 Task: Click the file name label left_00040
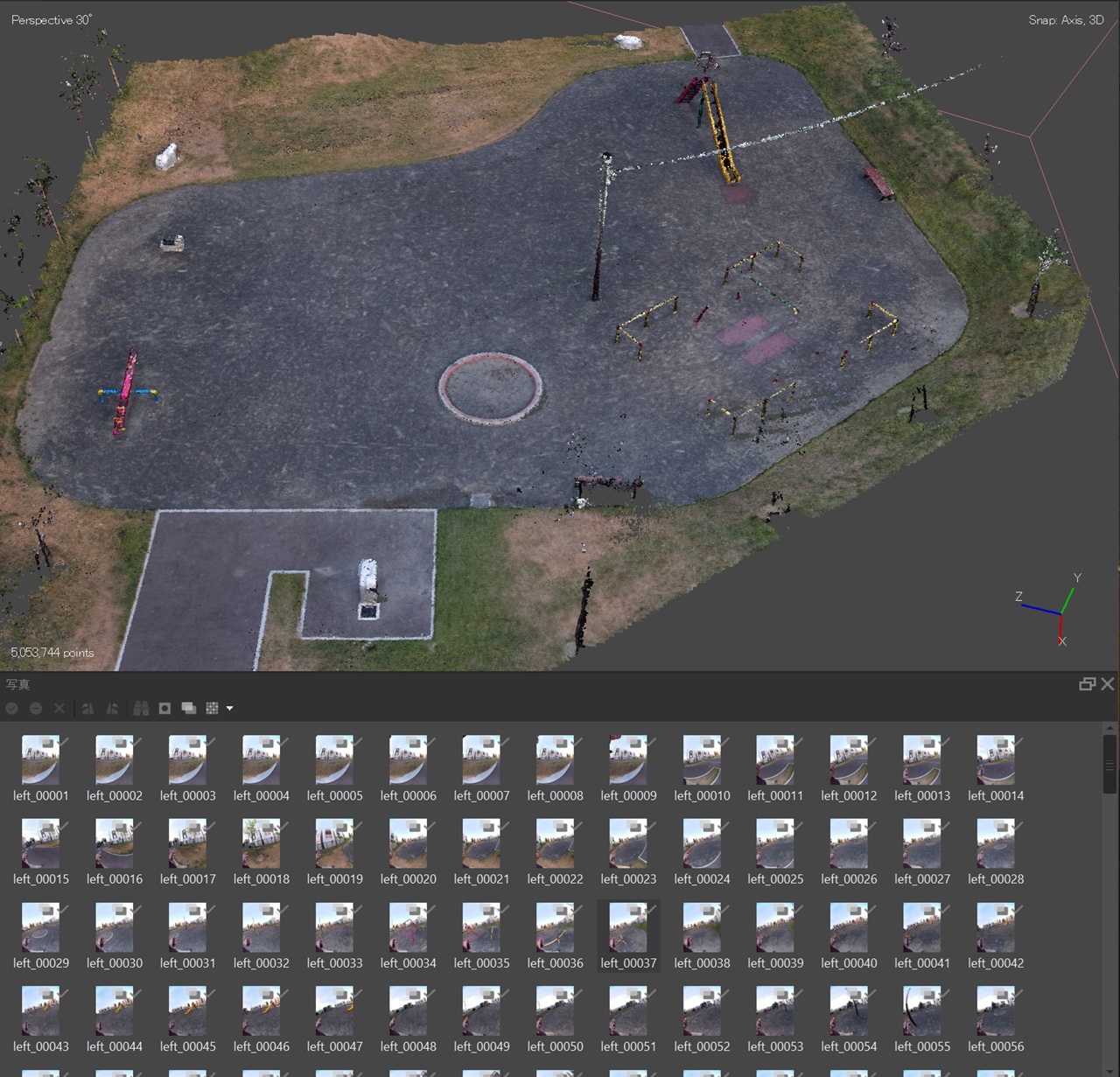(x=849, y=962)
